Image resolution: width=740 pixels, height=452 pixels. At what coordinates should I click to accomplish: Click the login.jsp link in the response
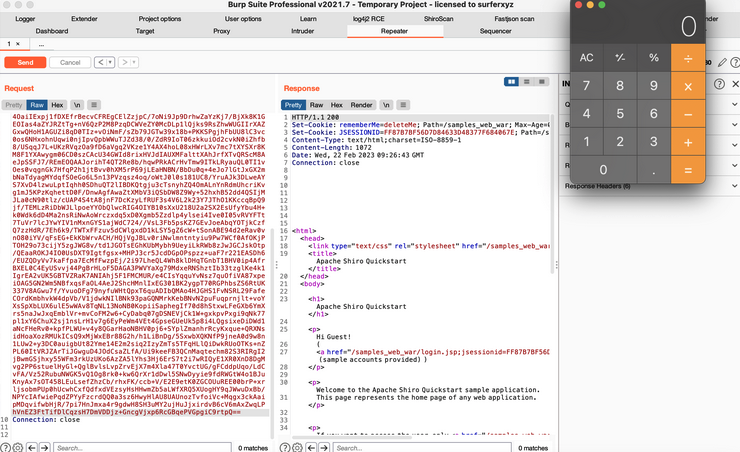(433, 352)
